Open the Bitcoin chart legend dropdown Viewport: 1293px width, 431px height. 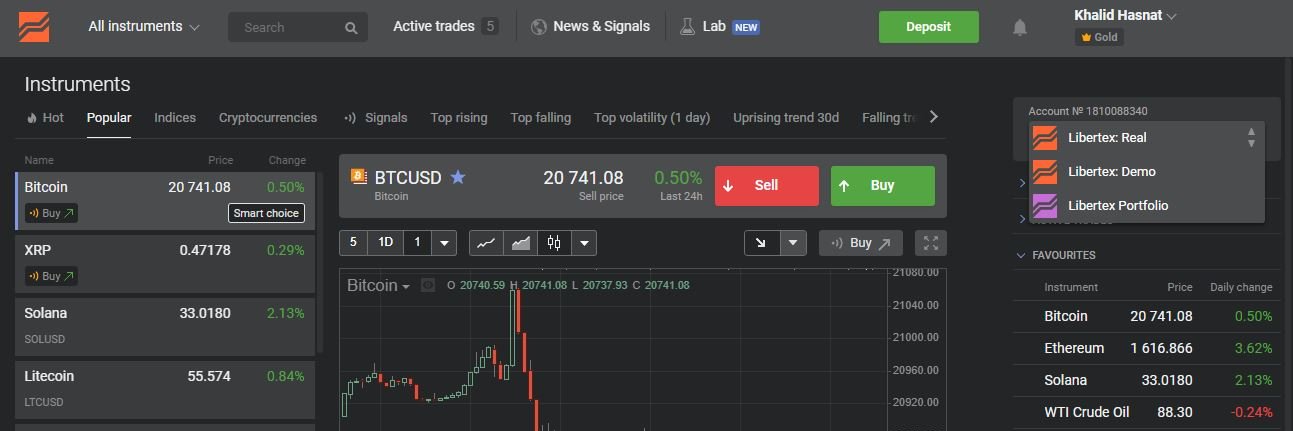click(379, 286)
